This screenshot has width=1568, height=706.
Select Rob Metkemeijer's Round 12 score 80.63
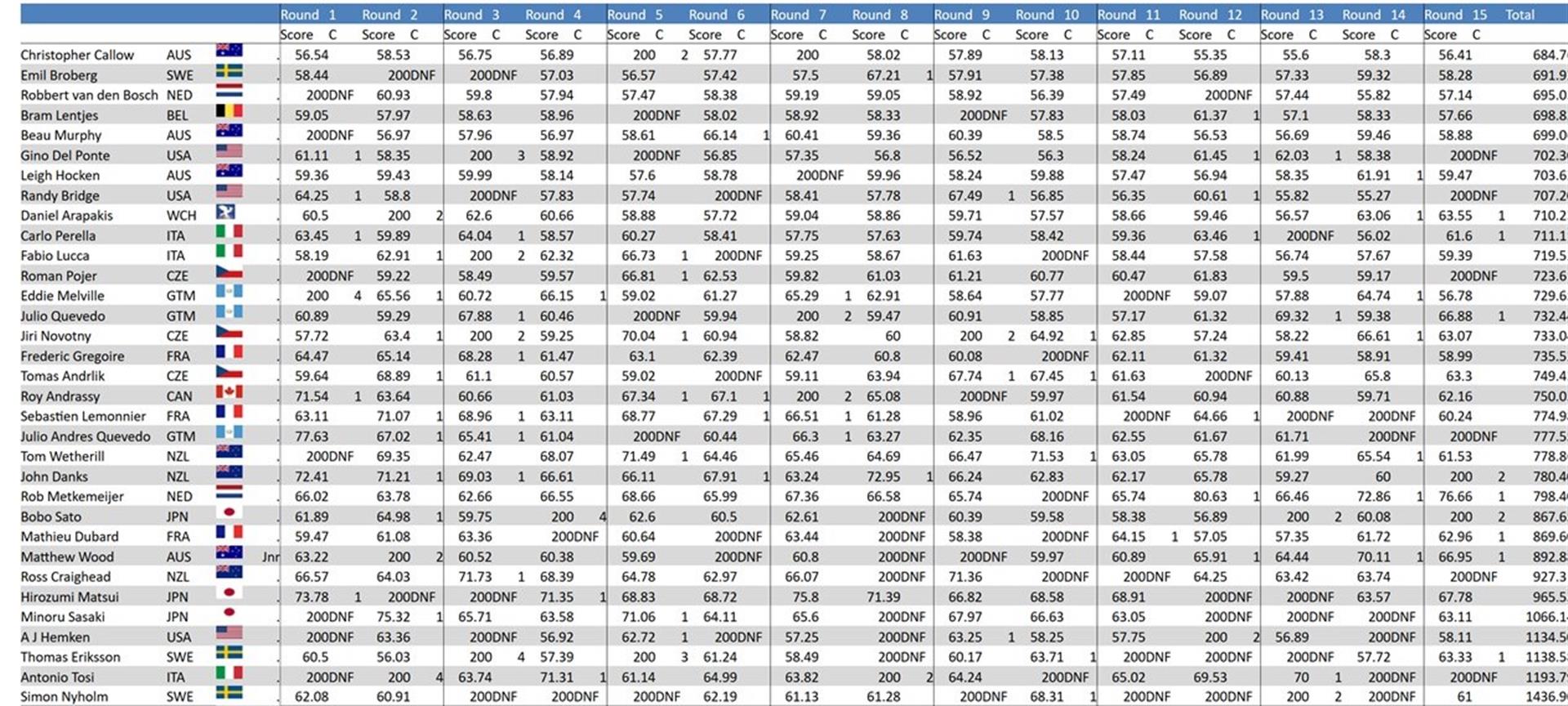pos(1209,496)
